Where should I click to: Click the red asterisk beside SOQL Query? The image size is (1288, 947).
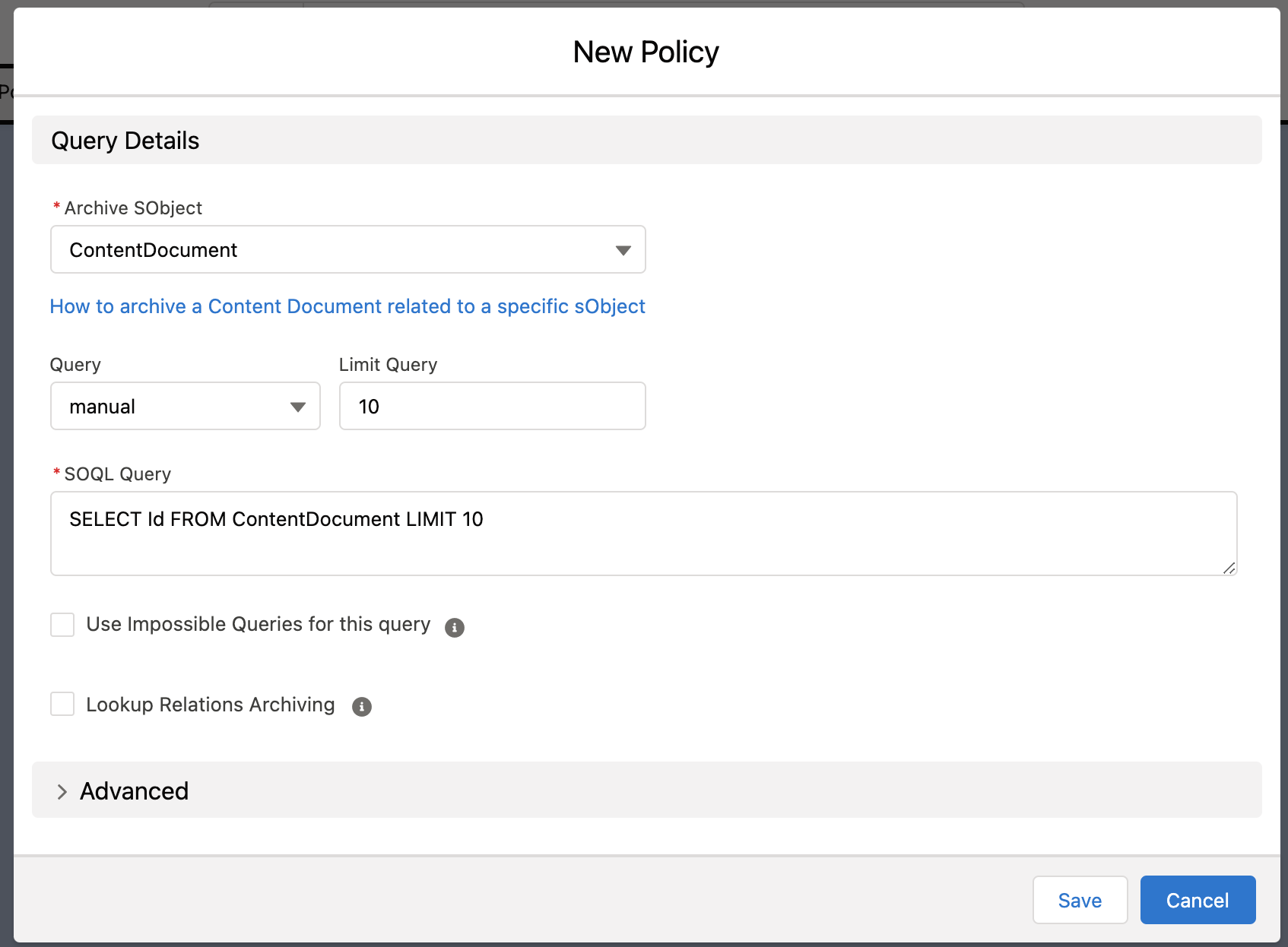(56, 473)
